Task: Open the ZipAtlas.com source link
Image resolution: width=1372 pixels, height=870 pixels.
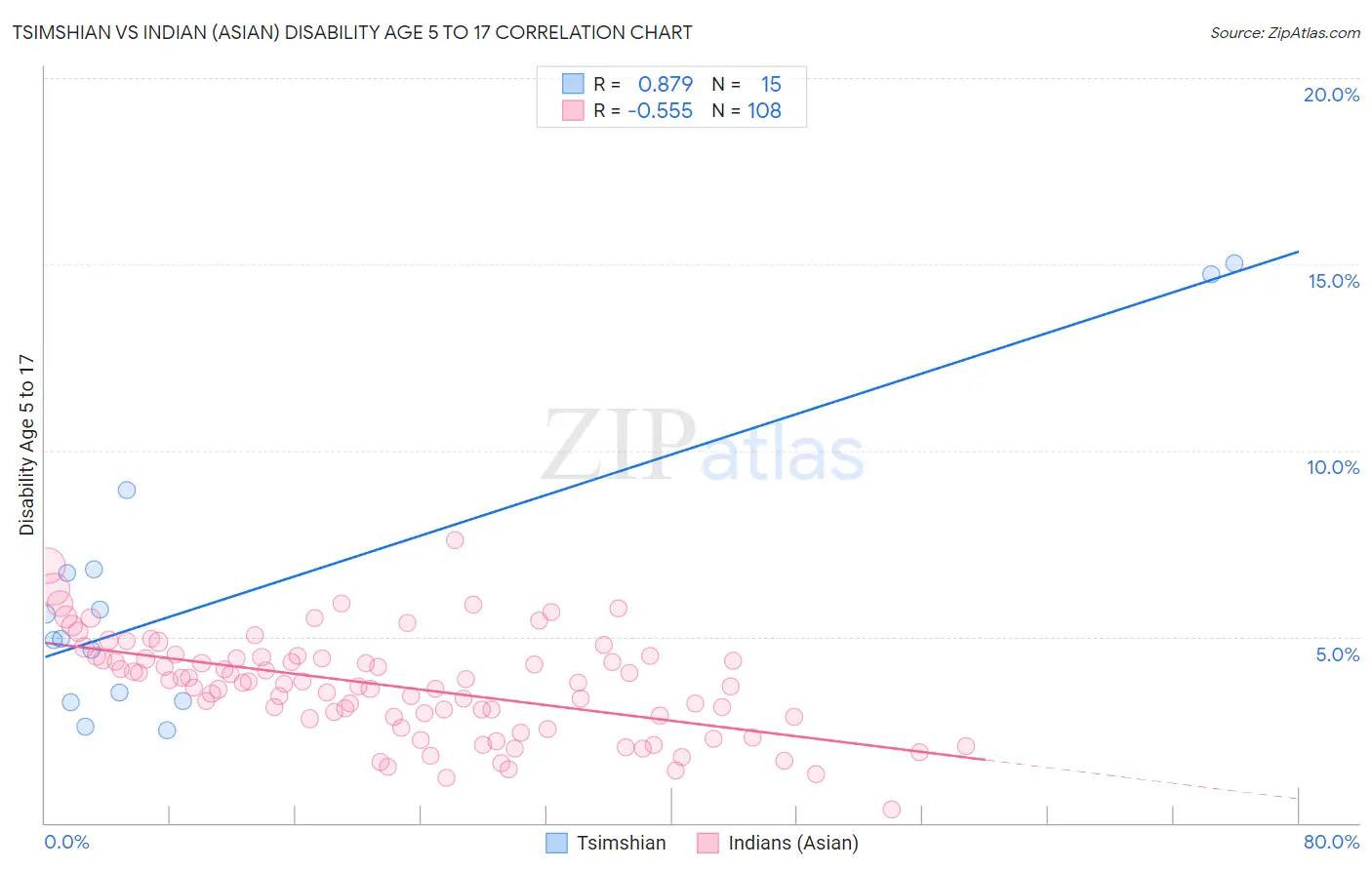Action: [x=1285, y=32]
